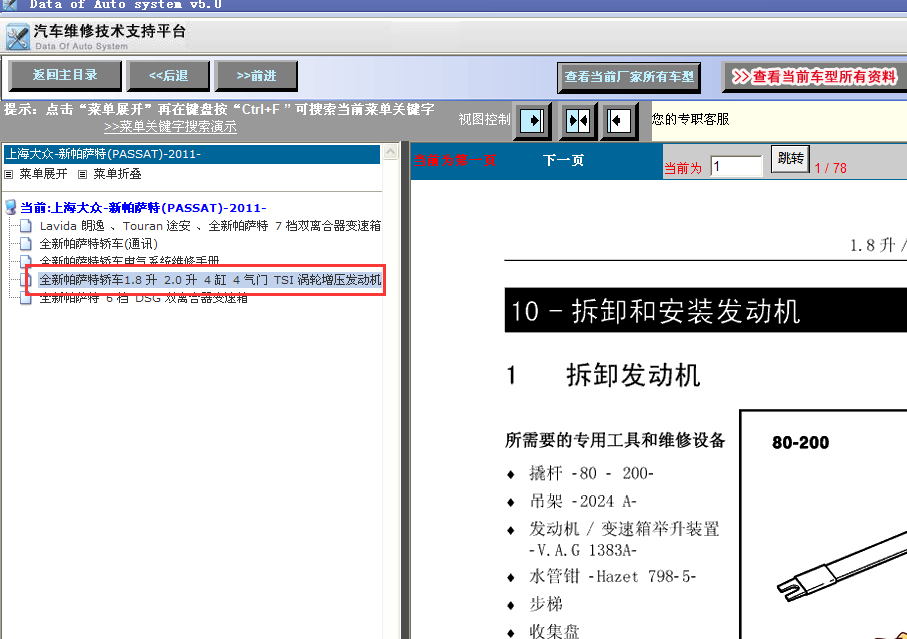The height and width of the screenshot is (639, 907).
Task: Click the 您的专职客服 text
Action: pyautogui.click(x=690, y=119)
